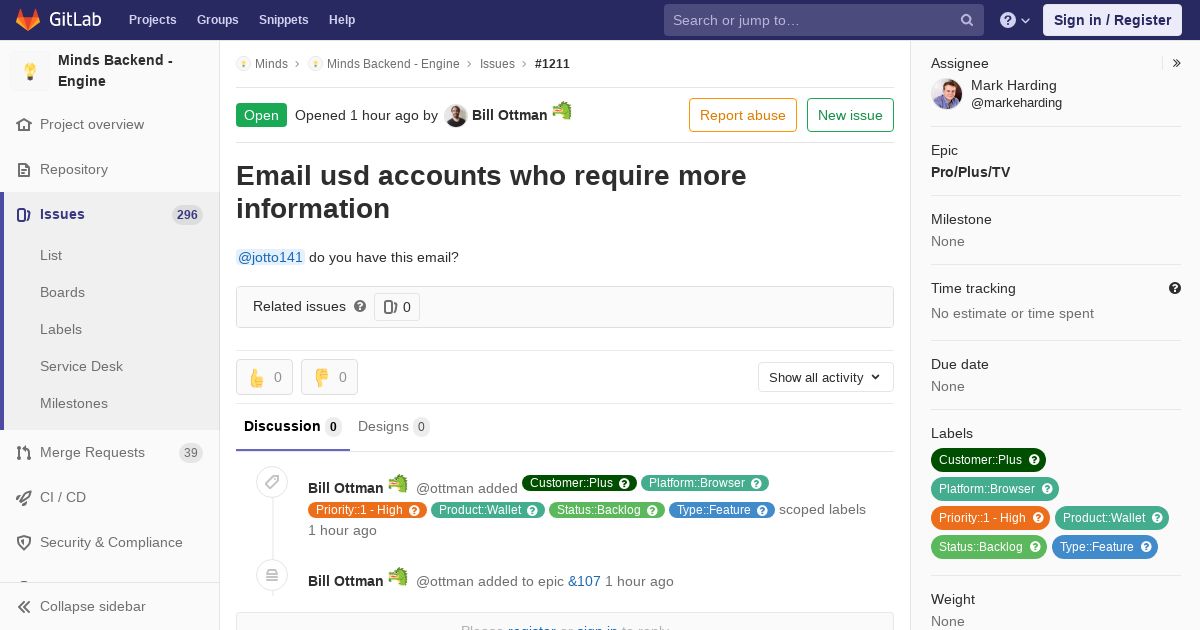Screen dimensions: 1200x630
Task: Click the thumbs up reaction button
Action: point(265,377)
